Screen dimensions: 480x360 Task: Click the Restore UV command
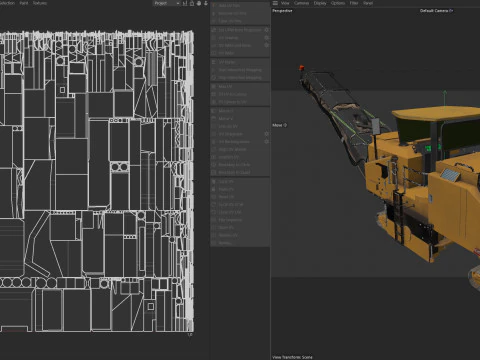(240, 235)
